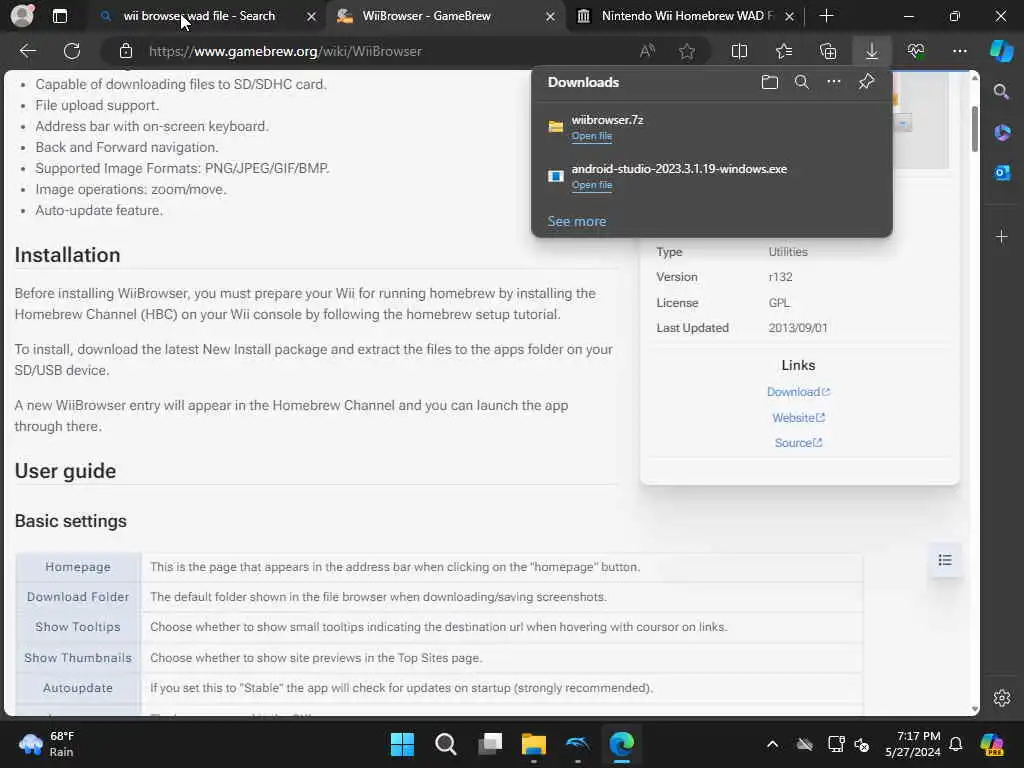Open downloads folder from Downloads panel
The height and width of the screenshot is (768, 1024).
[x=770, y=82]
